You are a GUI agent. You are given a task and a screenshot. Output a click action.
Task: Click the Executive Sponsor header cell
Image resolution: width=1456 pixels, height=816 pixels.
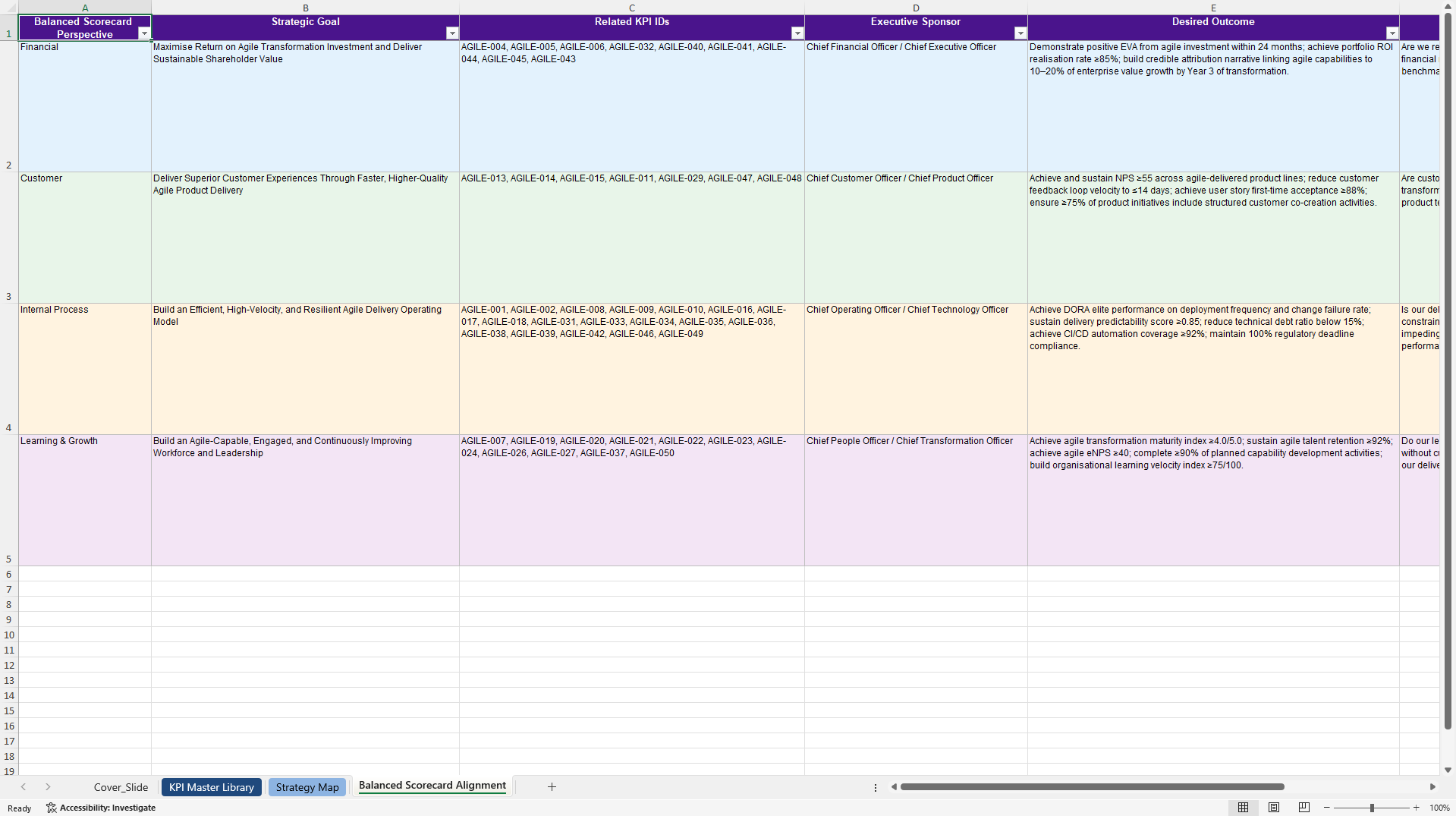tap(916, 27)
